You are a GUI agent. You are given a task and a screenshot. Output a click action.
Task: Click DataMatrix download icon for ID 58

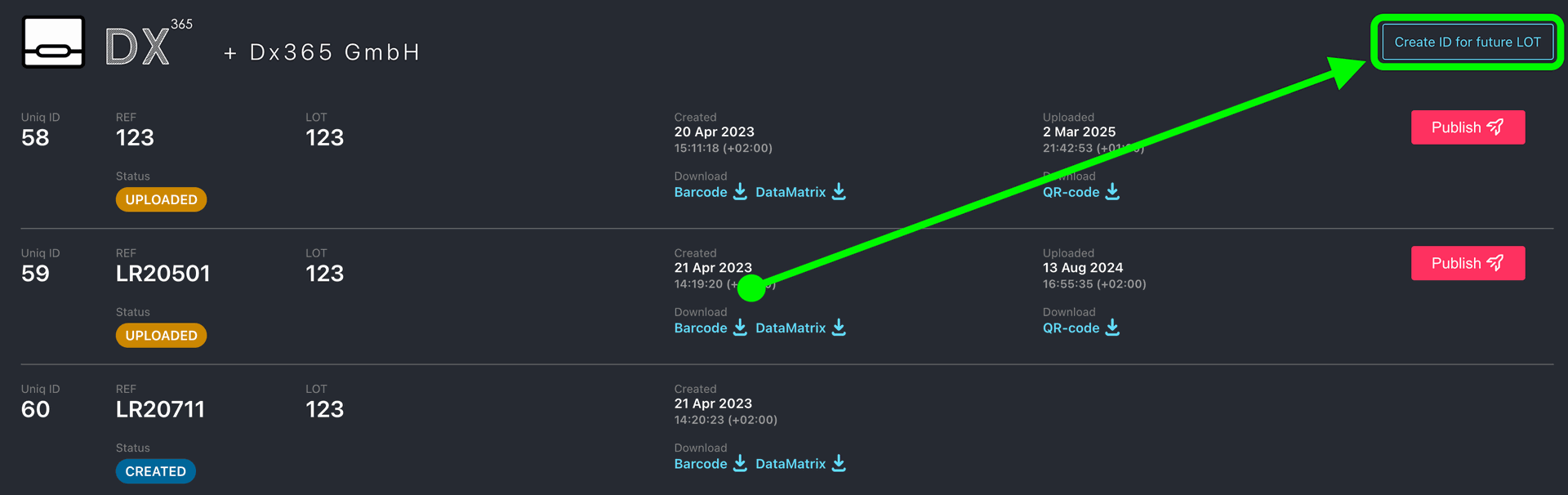(839, 192)
